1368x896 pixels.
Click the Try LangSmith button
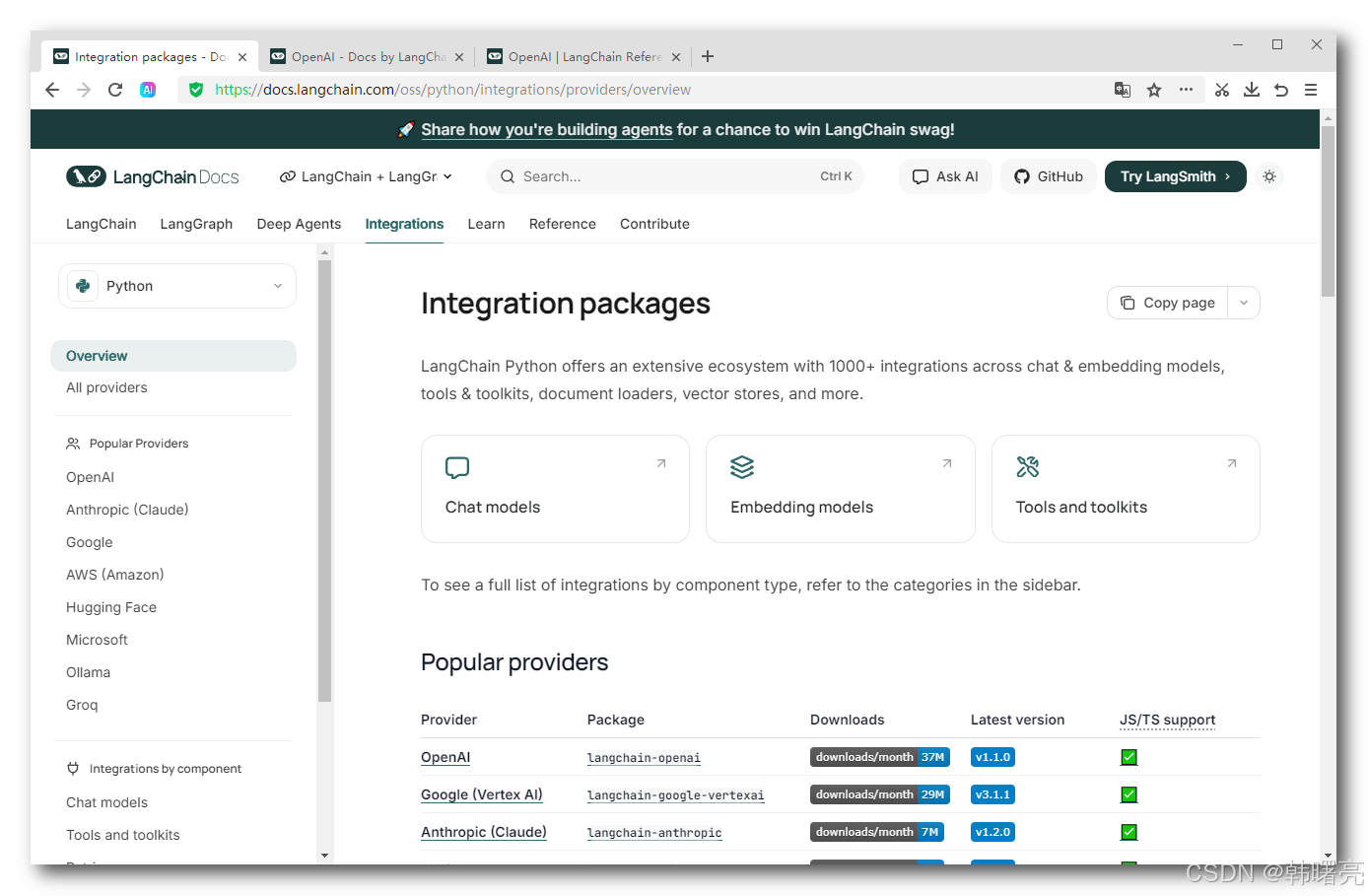1175,176
